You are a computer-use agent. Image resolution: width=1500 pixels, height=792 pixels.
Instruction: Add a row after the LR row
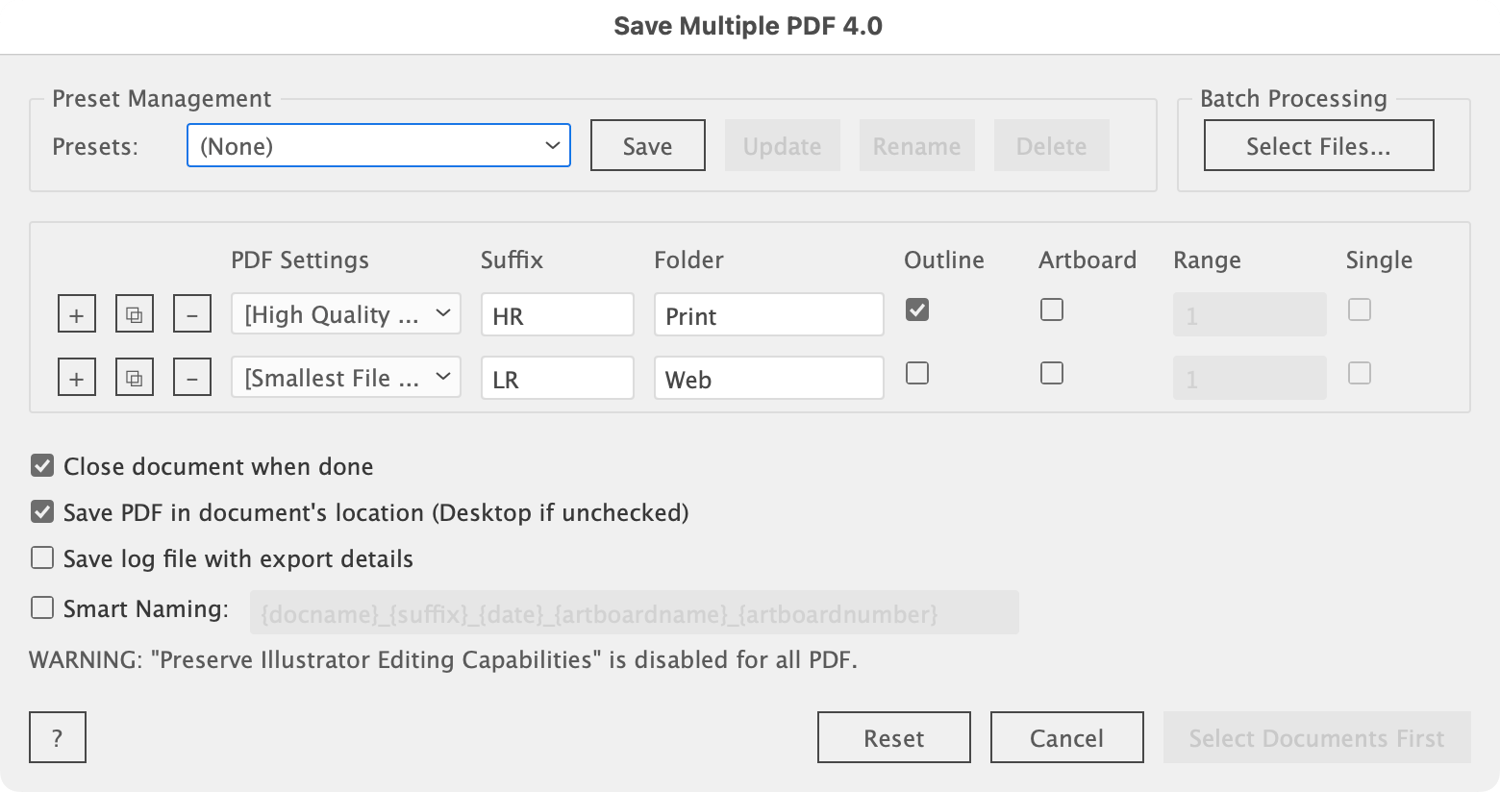(x=77, y=378)
